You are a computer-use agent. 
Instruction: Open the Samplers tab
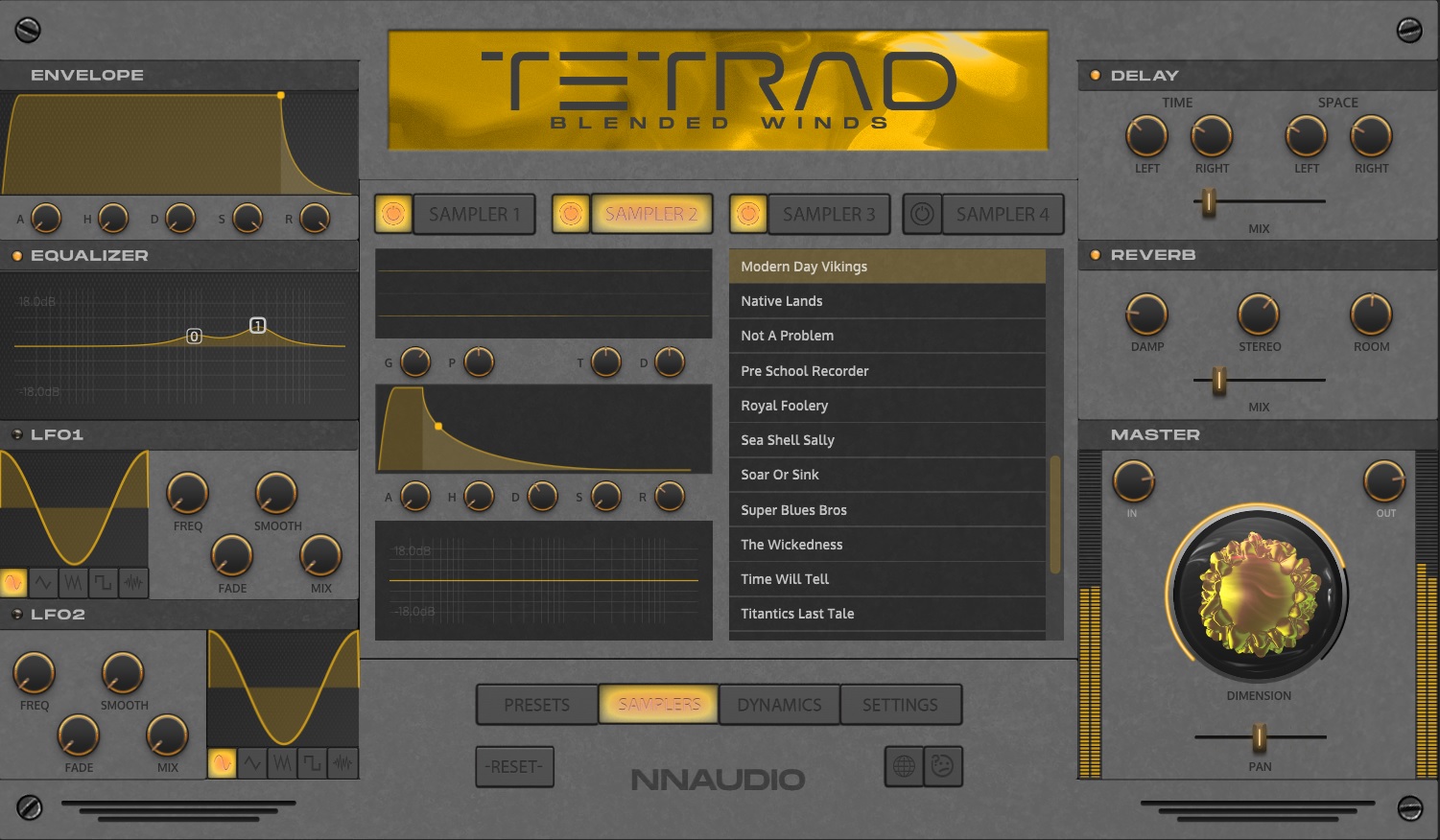click(659, 705)
